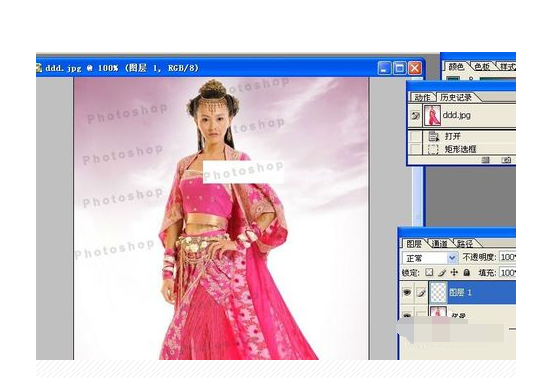Click the empty source box beside 打开
Screen dimensions: 545x378
pyautogui.click(x=415, y=136)
